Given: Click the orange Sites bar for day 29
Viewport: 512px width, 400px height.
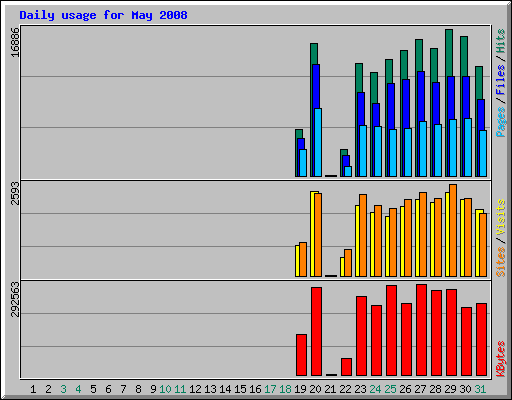Looking at the screenshot, I should point(453,230).
